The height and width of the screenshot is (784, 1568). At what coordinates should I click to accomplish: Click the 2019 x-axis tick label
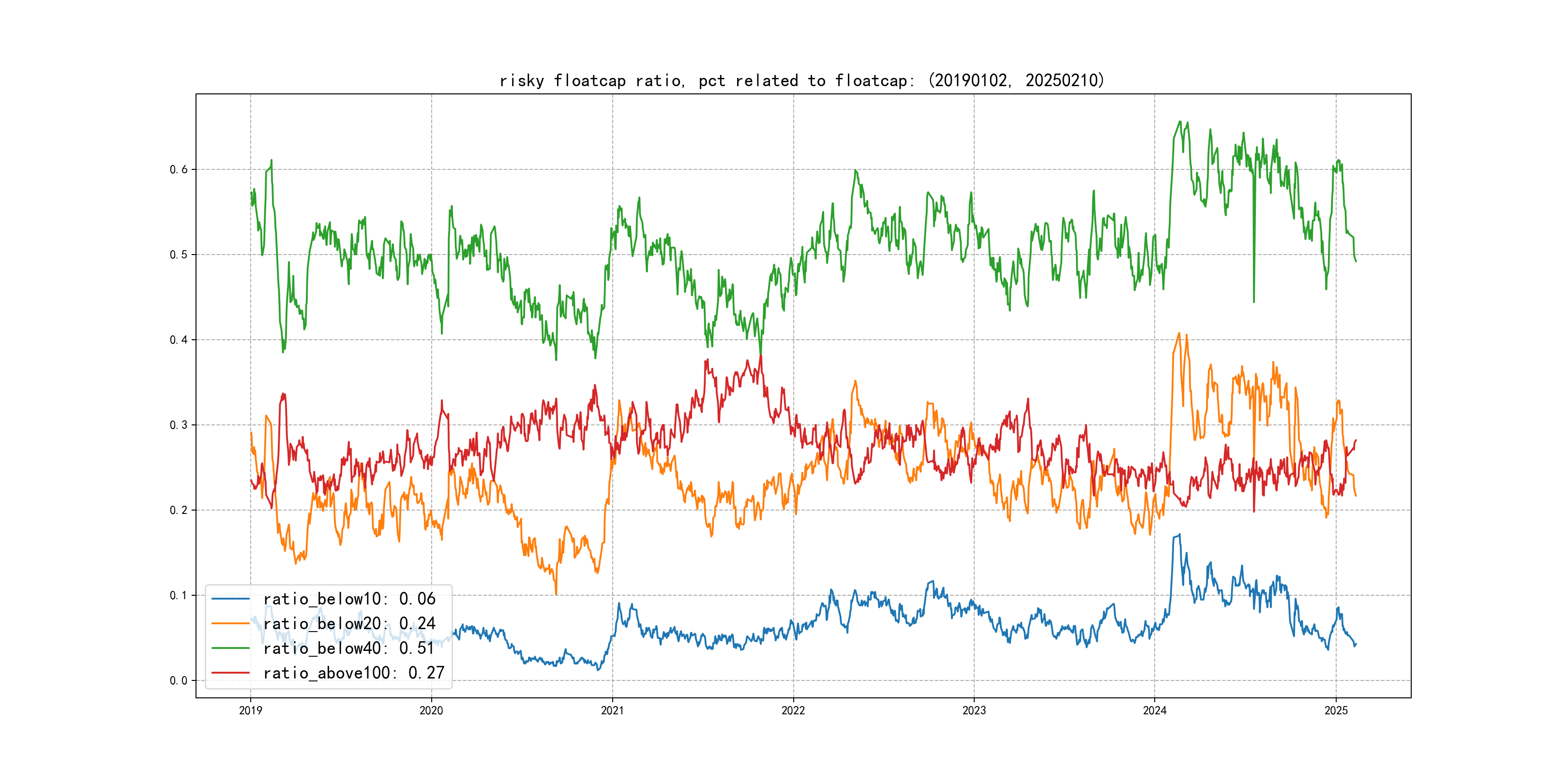click(x=250, y=710)
